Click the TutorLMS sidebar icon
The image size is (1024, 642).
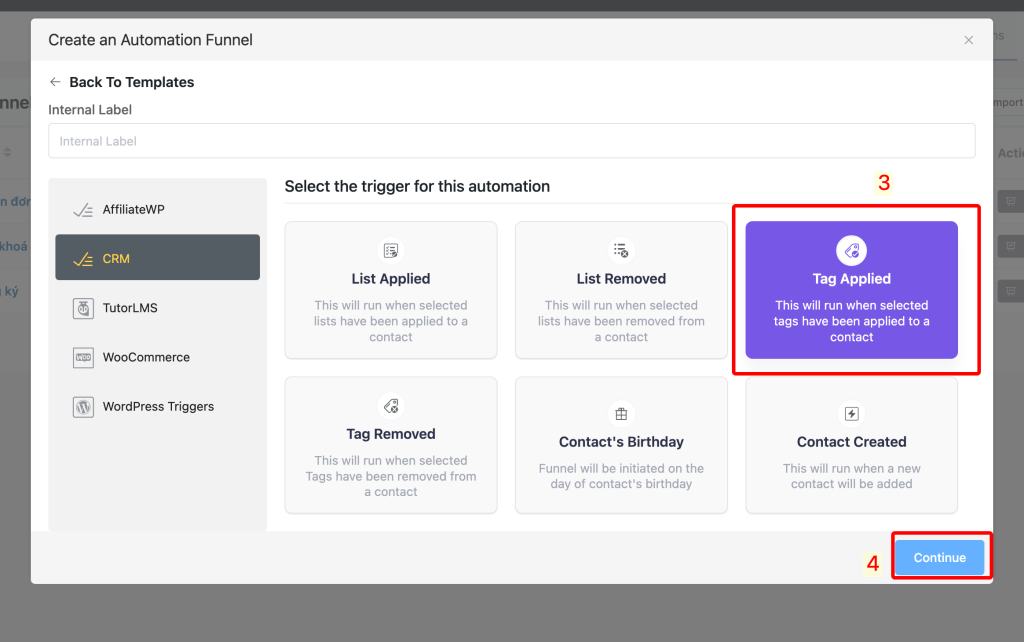(x=83, y=308)
